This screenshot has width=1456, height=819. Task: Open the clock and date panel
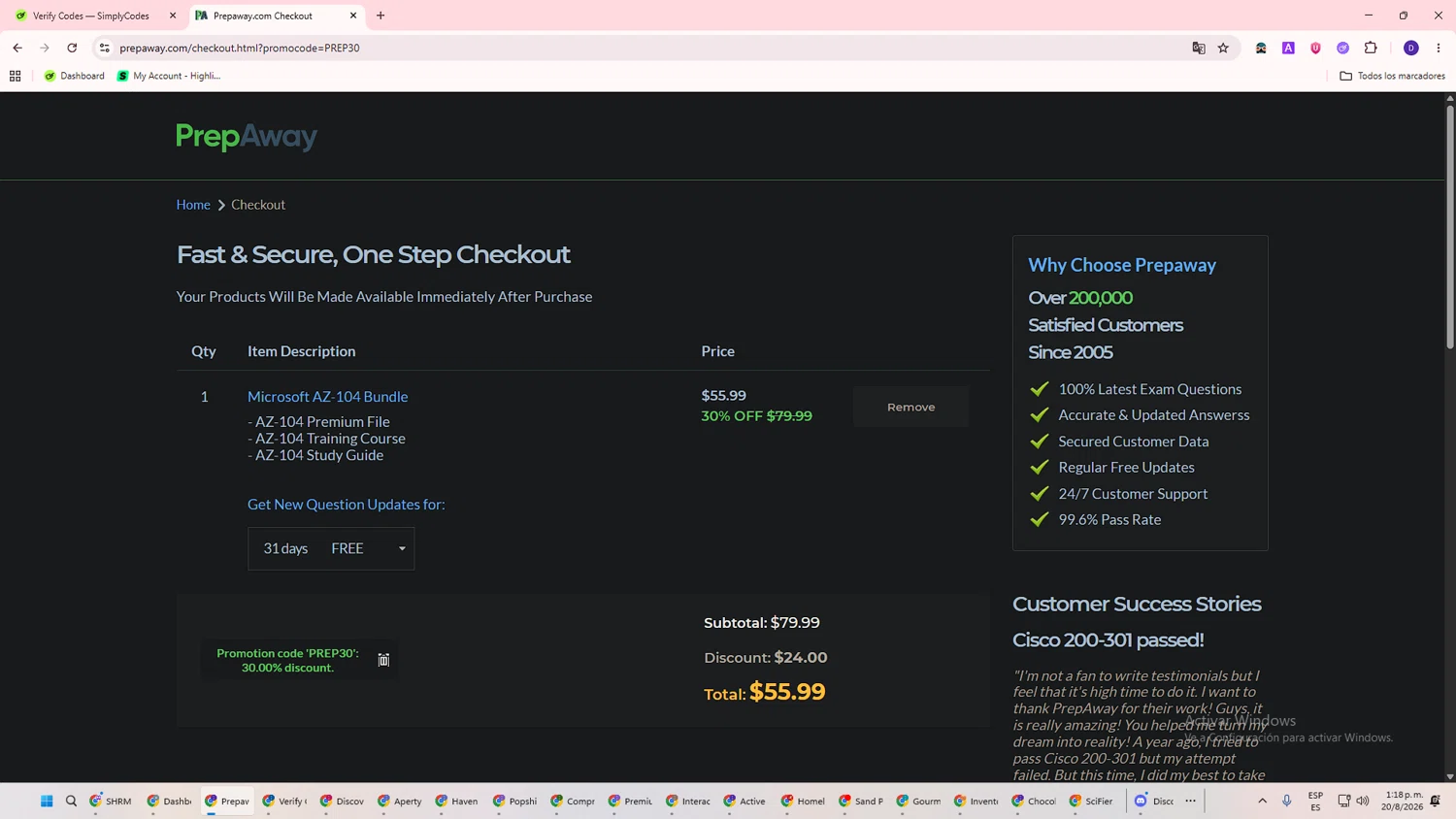click(x=1404, y=801)
